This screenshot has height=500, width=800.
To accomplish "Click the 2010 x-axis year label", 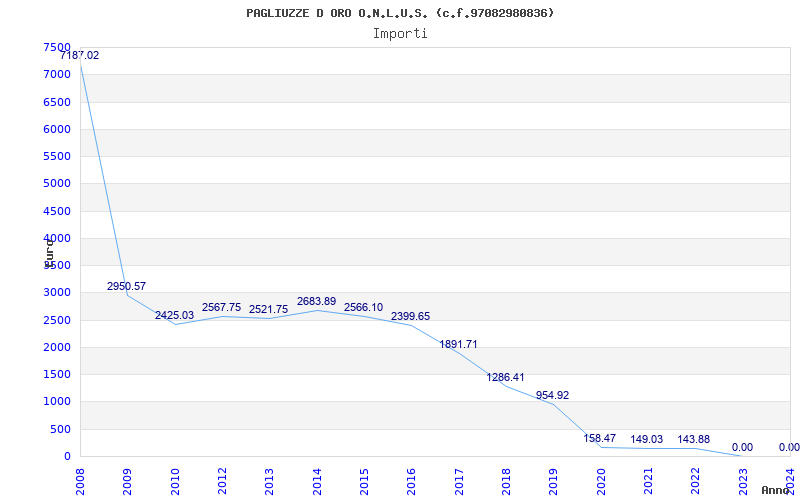I will [x=175, y=482].
